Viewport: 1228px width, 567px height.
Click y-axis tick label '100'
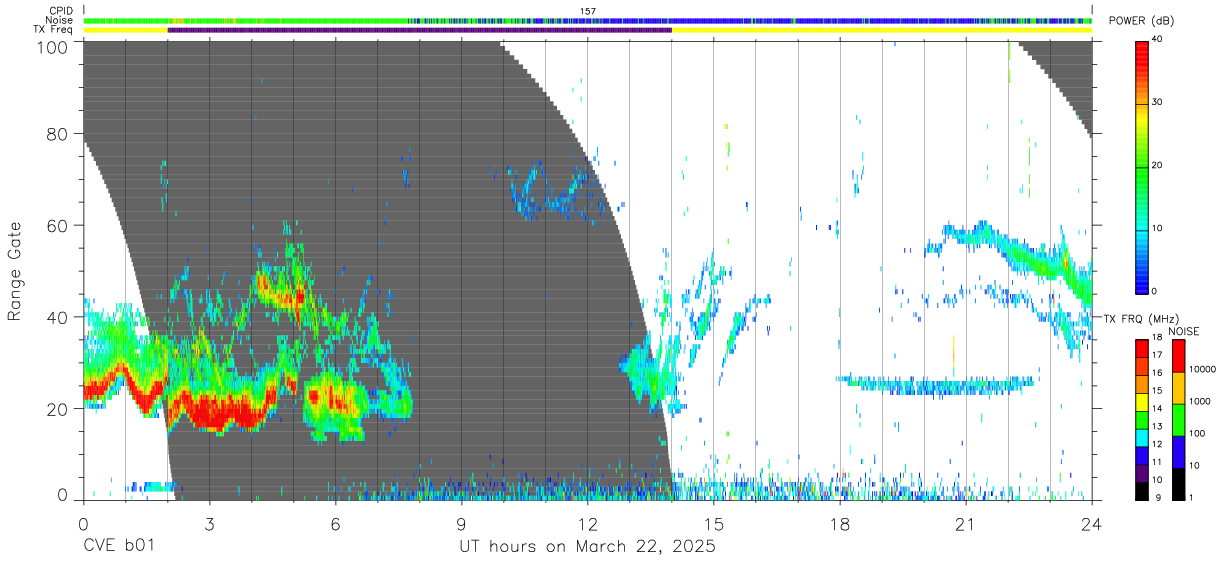pos(54,46)
